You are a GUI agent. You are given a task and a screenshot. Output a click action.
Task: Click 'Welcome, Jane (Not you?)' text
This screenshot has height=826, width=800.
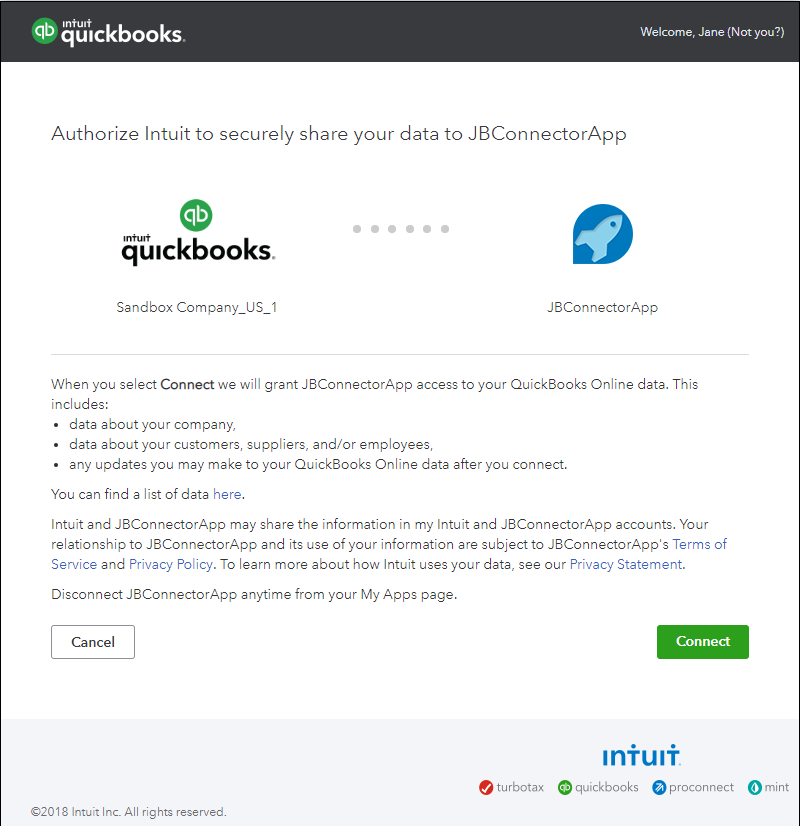[x=712, y=32]
